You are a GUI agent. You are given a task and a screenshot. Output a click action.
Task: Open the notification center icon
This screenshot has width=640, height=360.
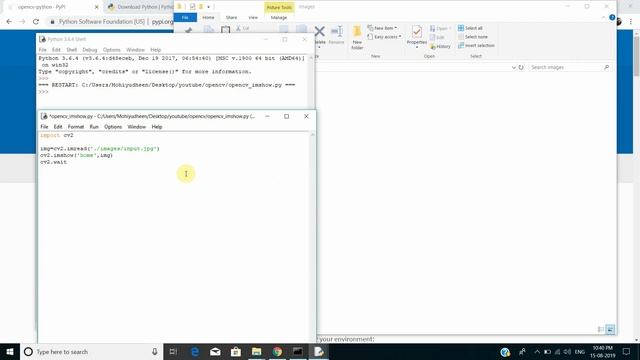pyautogui.click(x=626, y=352)
